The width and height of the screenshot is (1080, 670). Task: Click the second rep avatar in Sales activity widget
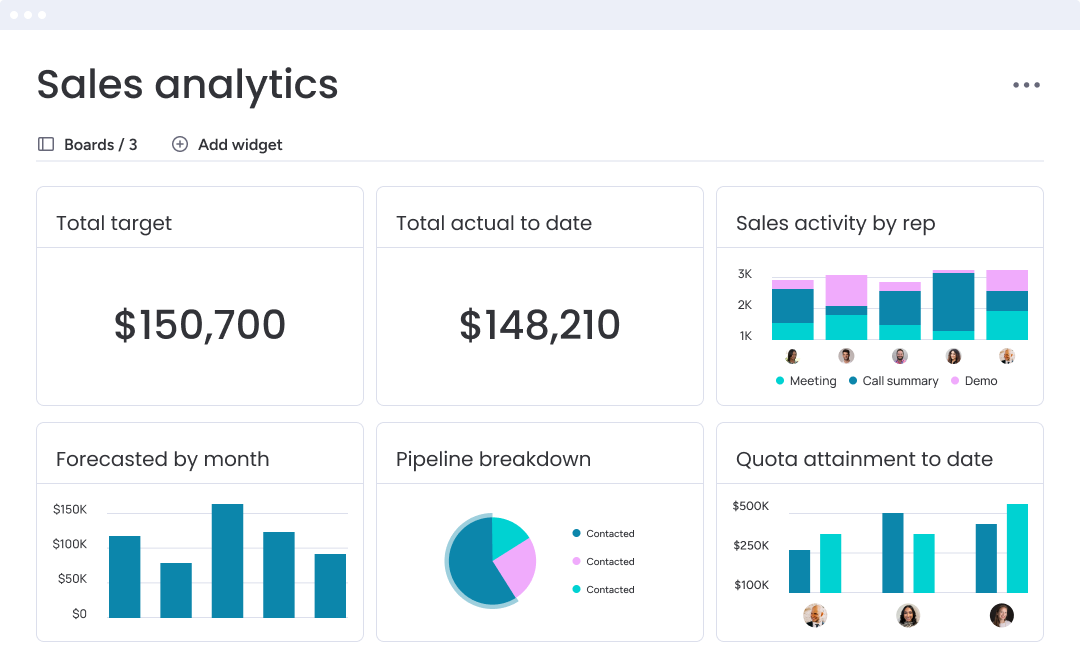point(846,356)
